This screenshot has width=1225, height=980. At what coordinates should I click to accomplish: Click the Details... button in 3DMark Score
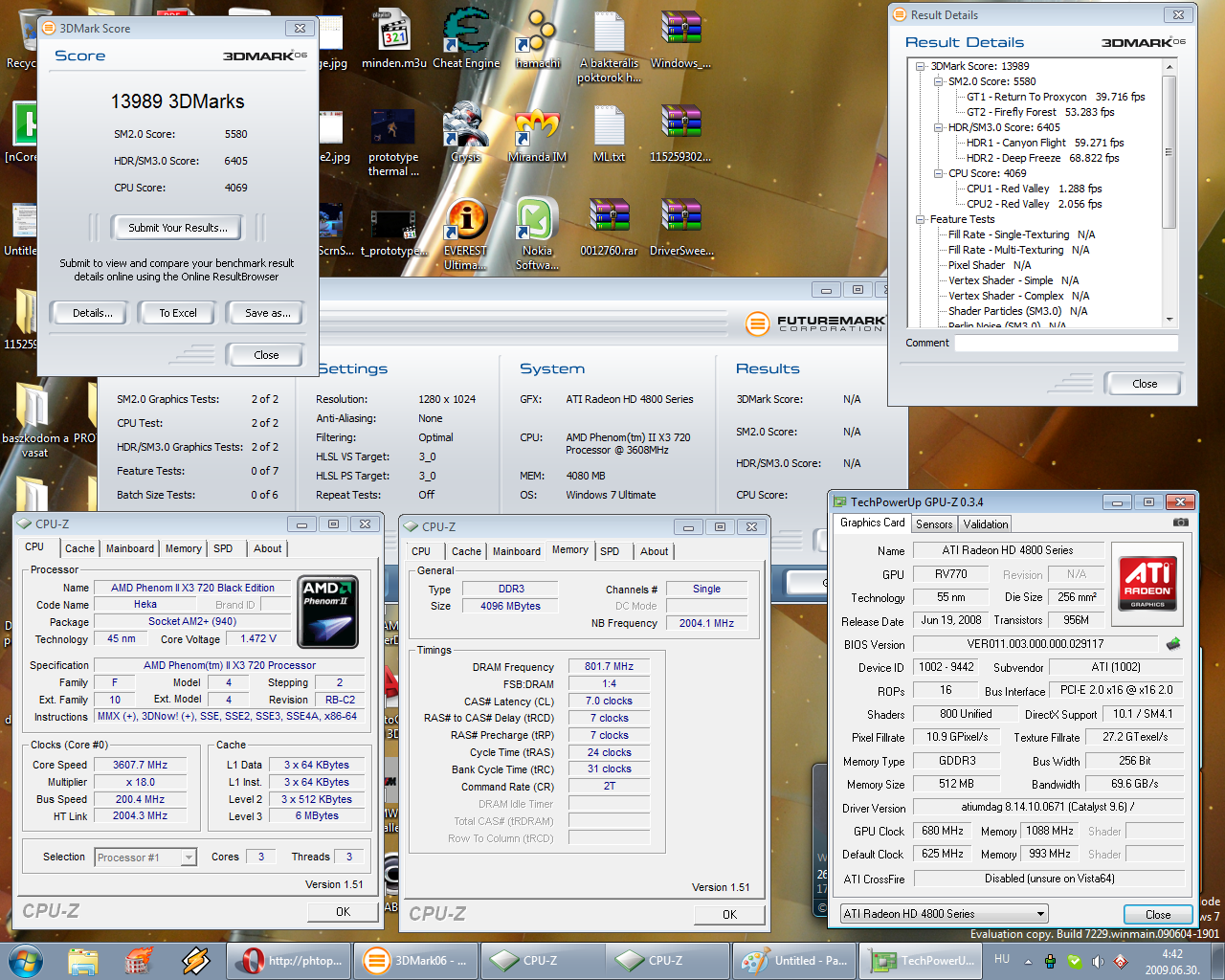click(x=93, y=313)
